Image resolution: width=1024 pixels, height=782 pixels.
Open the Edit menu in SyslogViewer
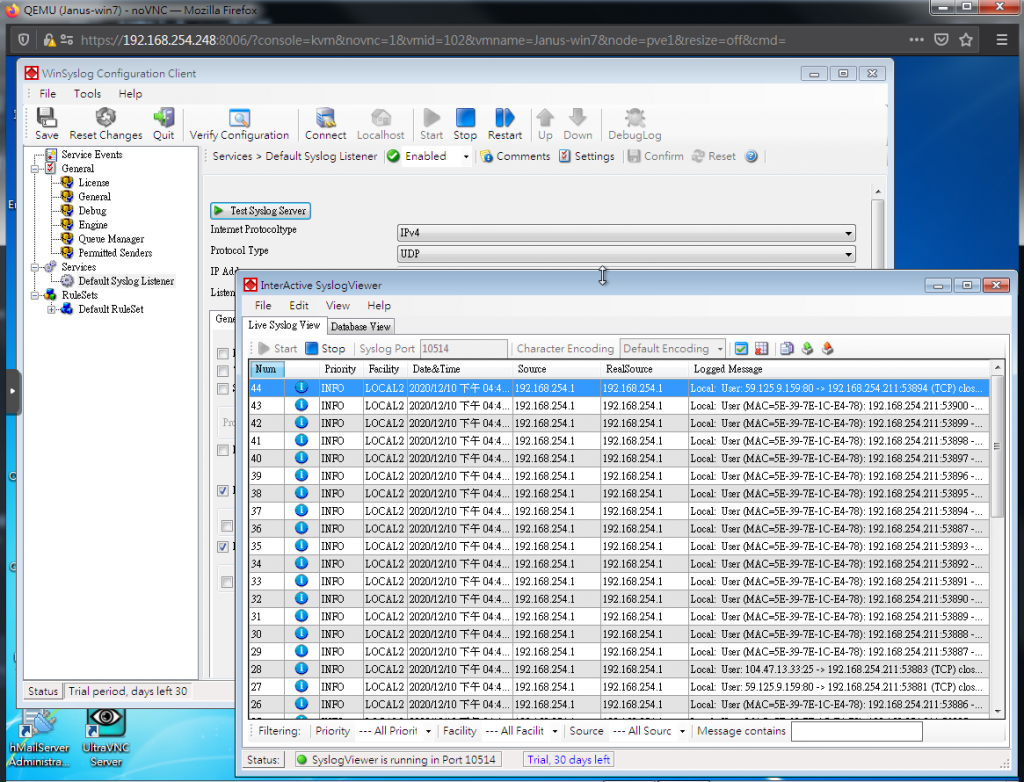298,305
